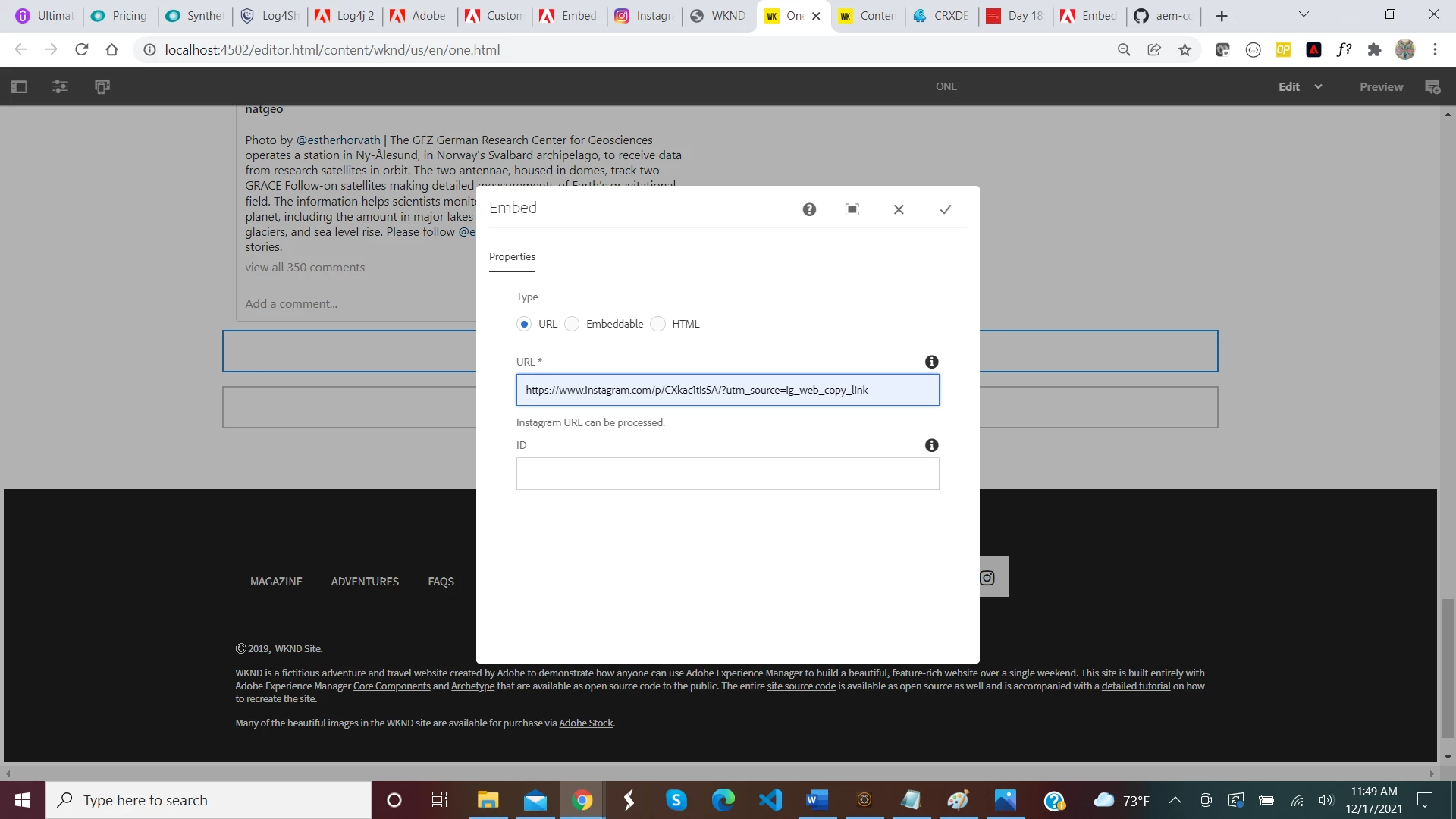The height and width of the screenshot is (819, 1456).
Task: Open page information settings icon
Action: [61, 86]
